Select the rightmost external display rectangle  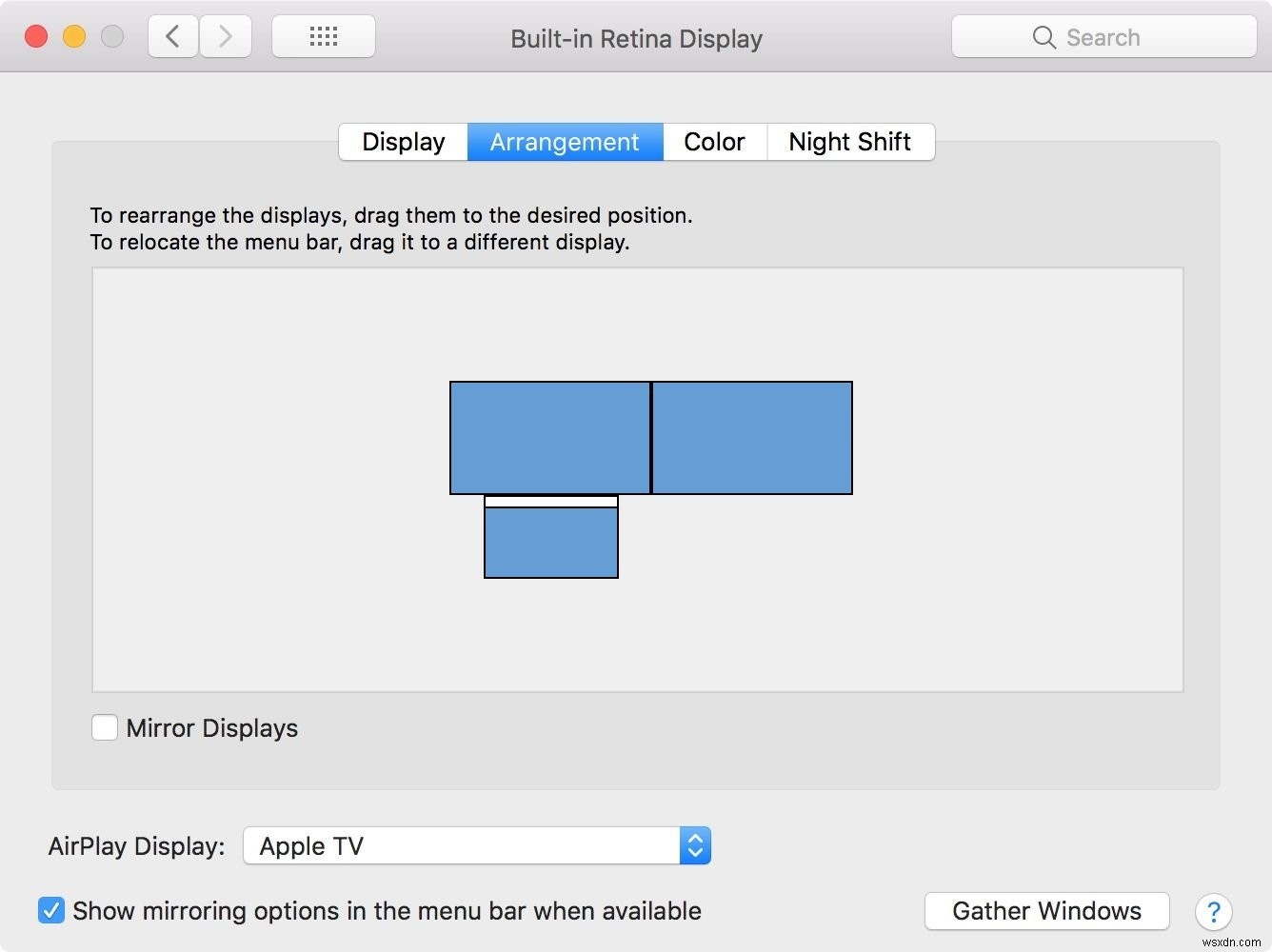coord(751,438)
